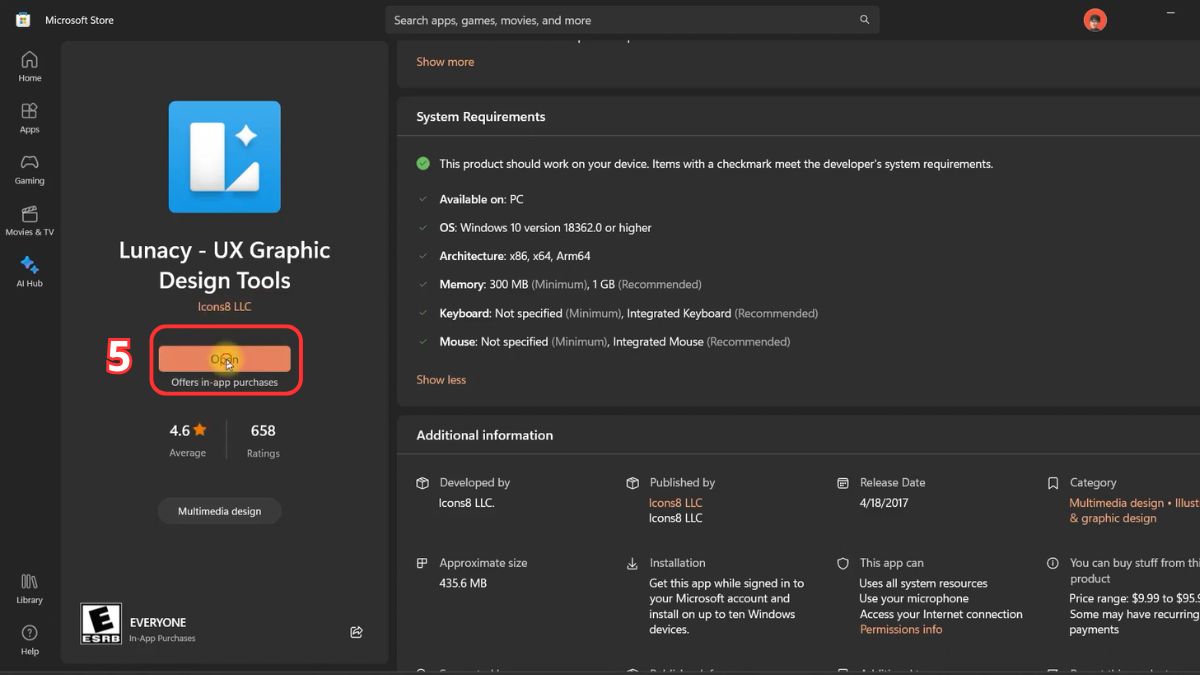Expand description with Show more
Viewport: 1200px width, 675px height.
445,62
